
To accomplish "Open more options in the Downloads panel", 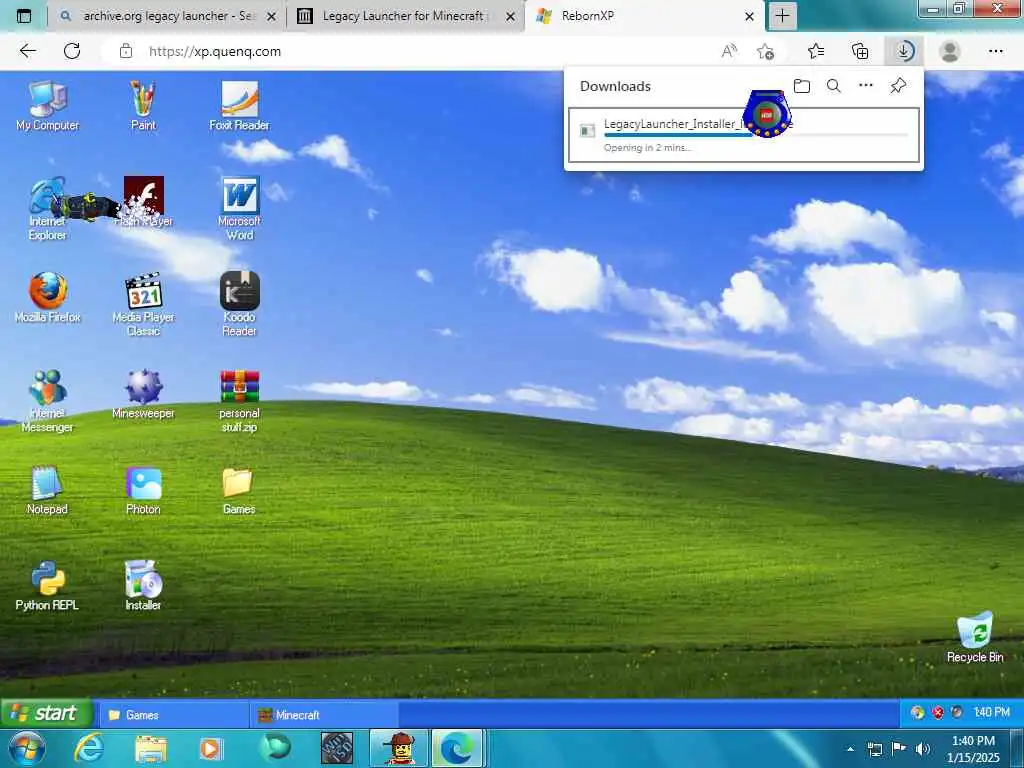I will (x=866, y=86).
